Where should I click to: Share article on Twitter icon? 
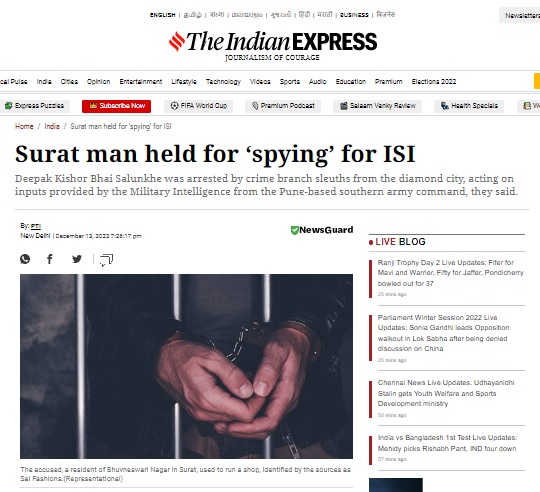point(77,259)
